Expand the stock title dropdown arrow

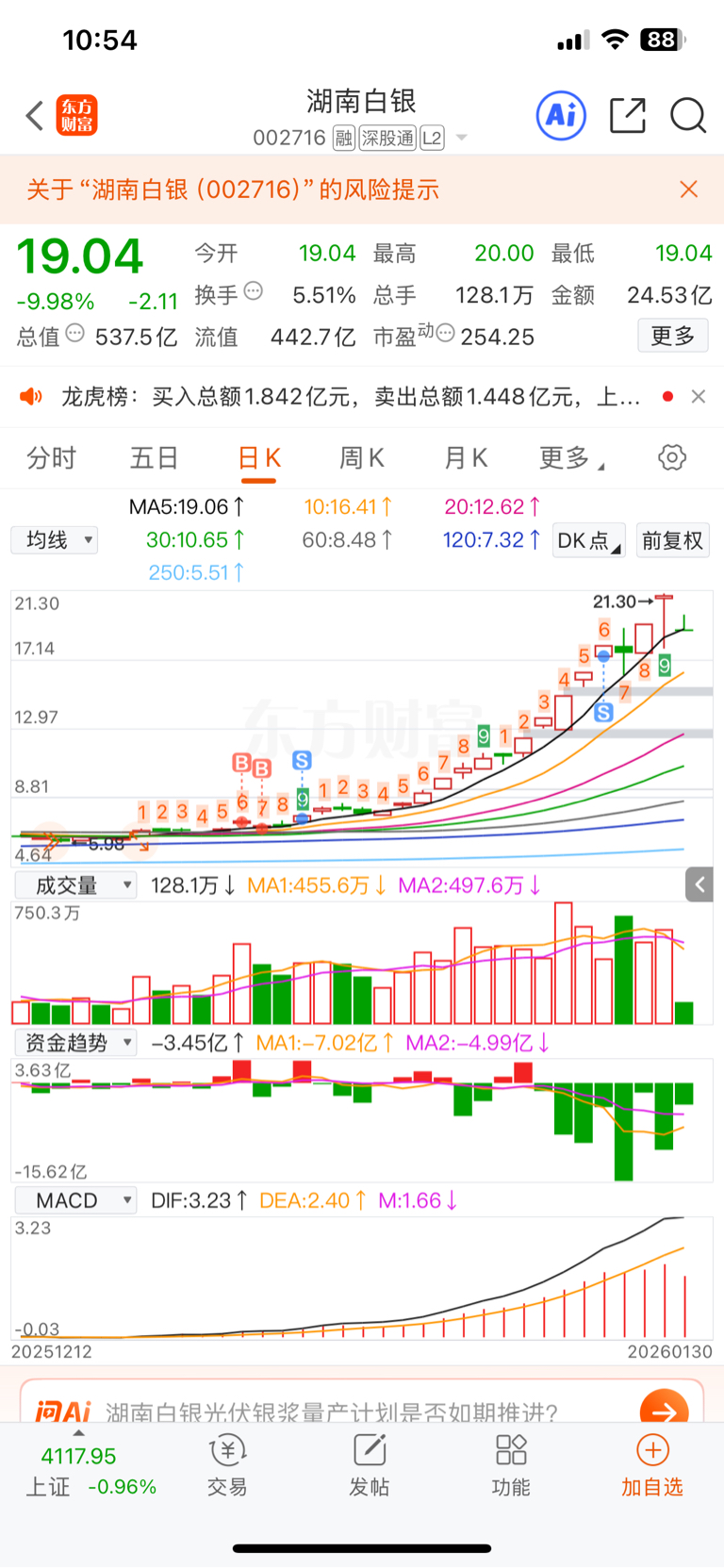point(462,139)
